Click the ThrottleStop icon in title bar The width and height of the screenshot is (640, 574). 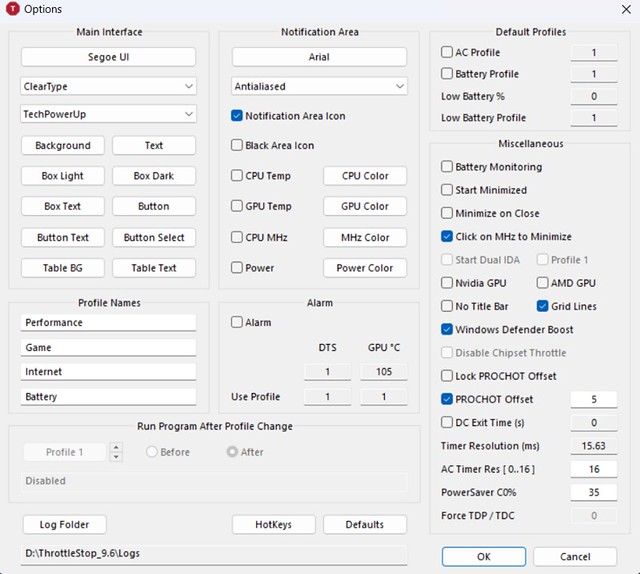coord(13,9)
